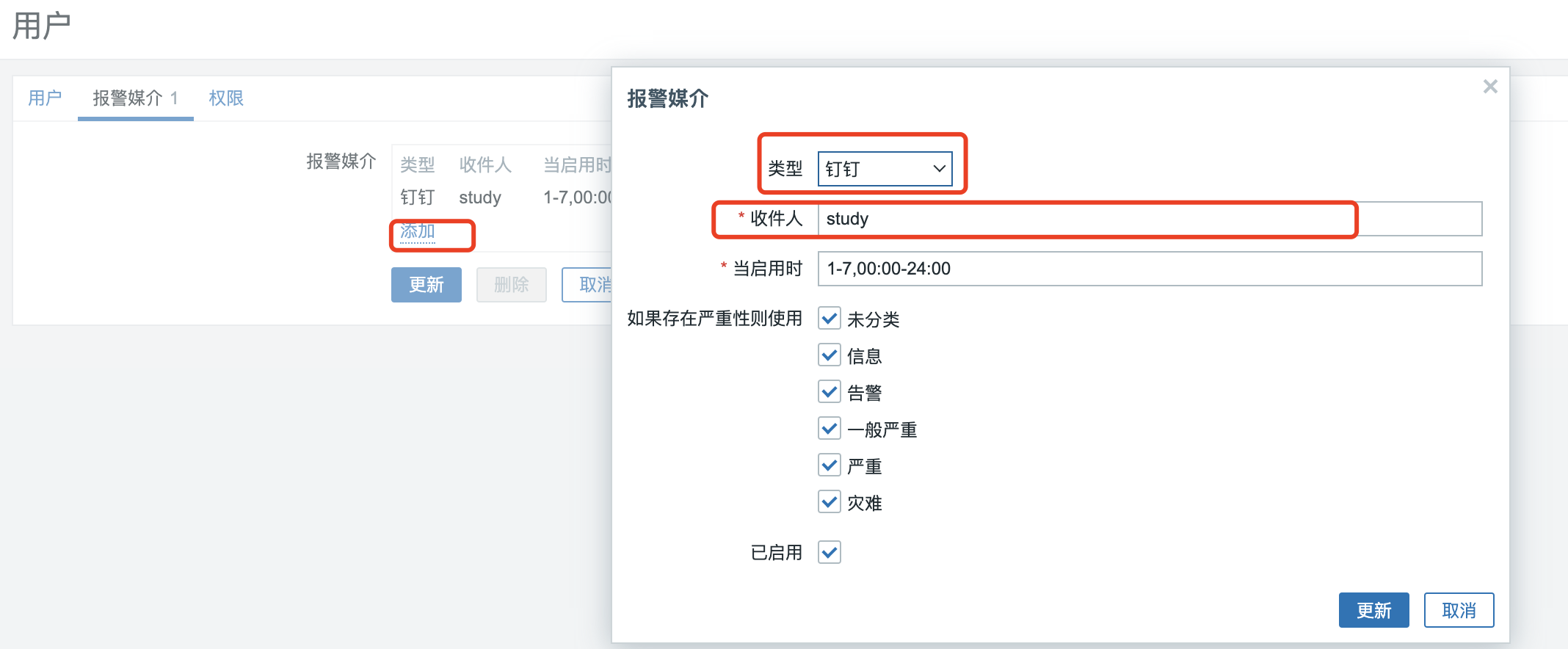1568x649 pixels.
Task: Uncheck the 未分类 severity checkbox
Action: pyautogui.click(x=830, y=319)
